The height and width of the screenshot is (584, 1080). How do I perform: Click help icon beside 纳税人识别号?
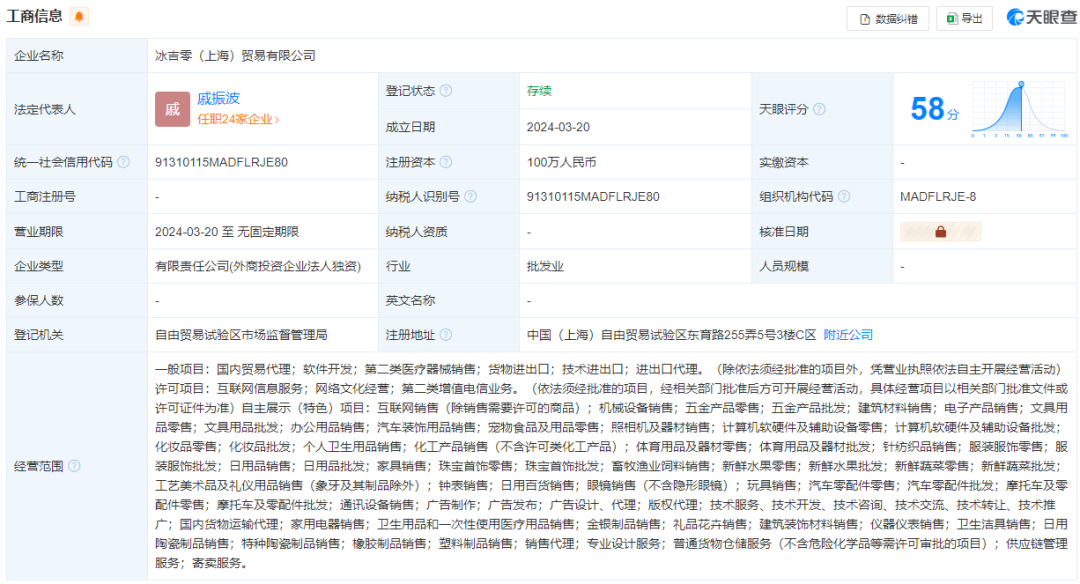471,197
